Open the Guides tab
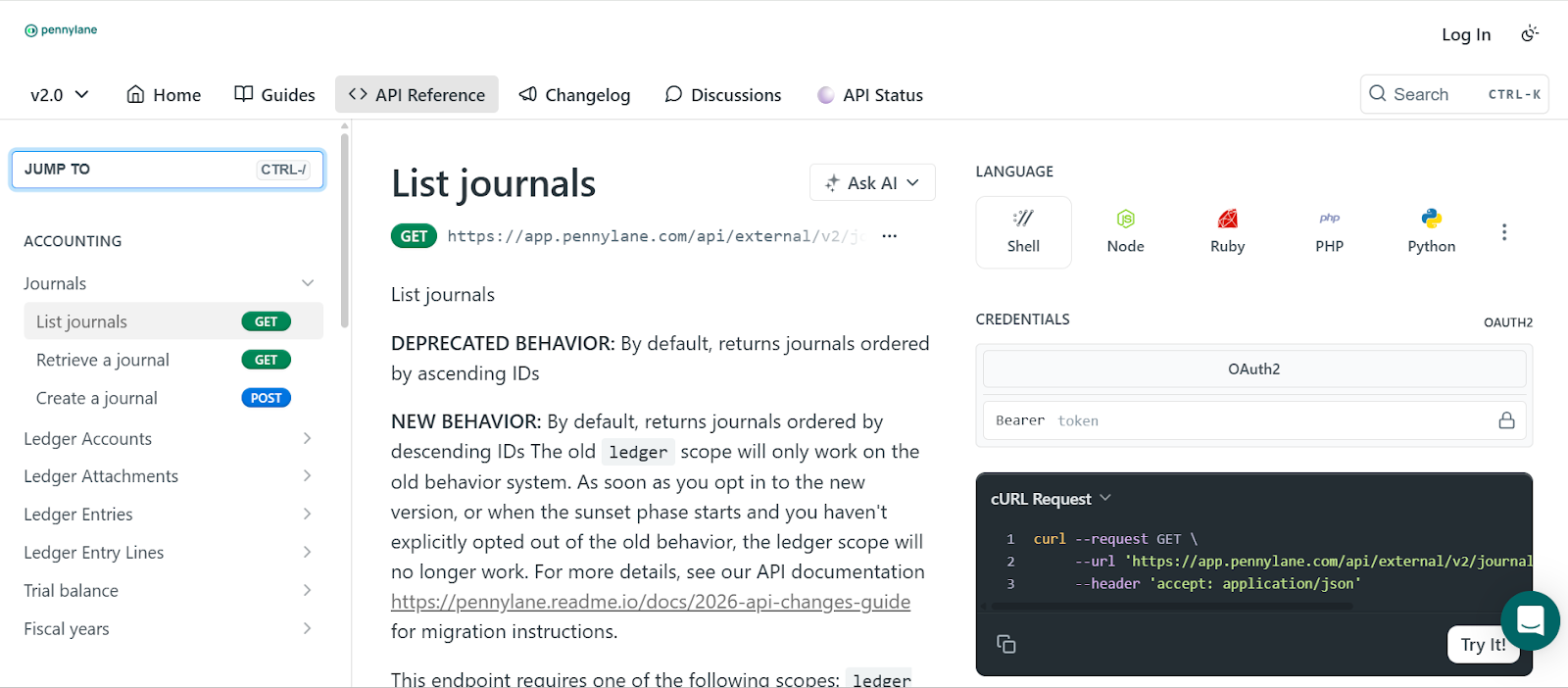Image resolution: width=1568 pixels, height=688 pixels. 274,95
